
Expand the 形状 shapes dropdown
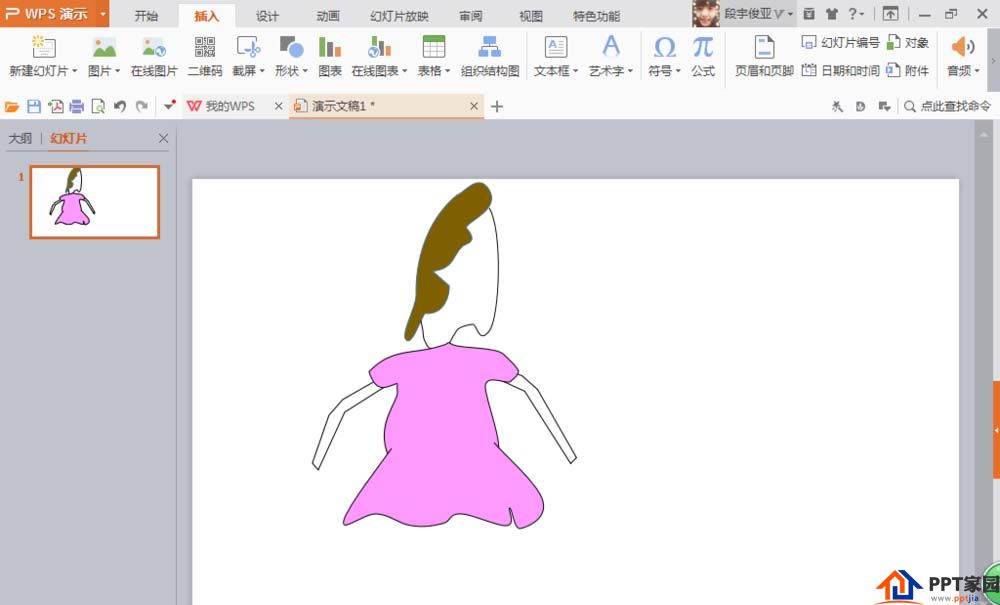tap(304, 71)
